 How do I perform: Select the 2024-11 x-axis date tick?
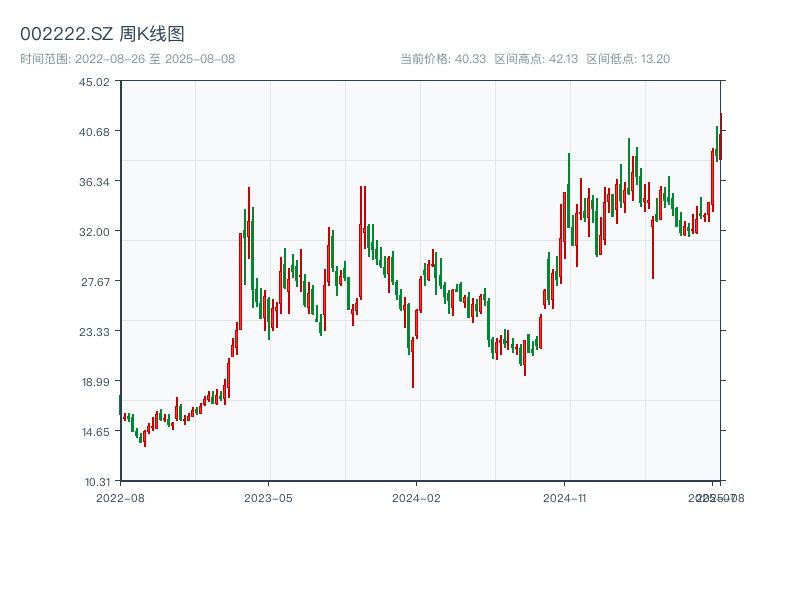point(566,497)
